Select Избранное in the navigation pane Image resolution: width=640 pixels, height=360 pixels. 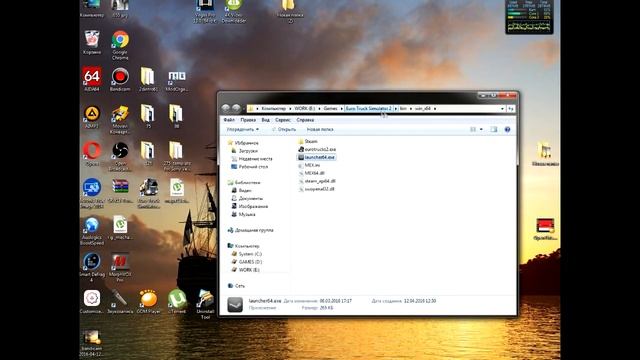(x=243, y=143)
